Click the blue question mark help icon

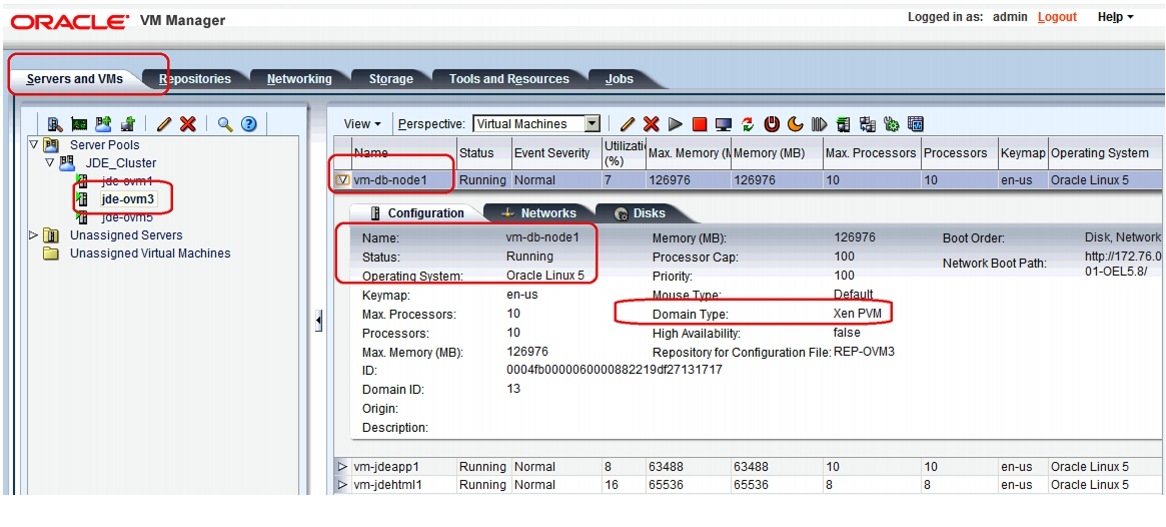point(249,124)
